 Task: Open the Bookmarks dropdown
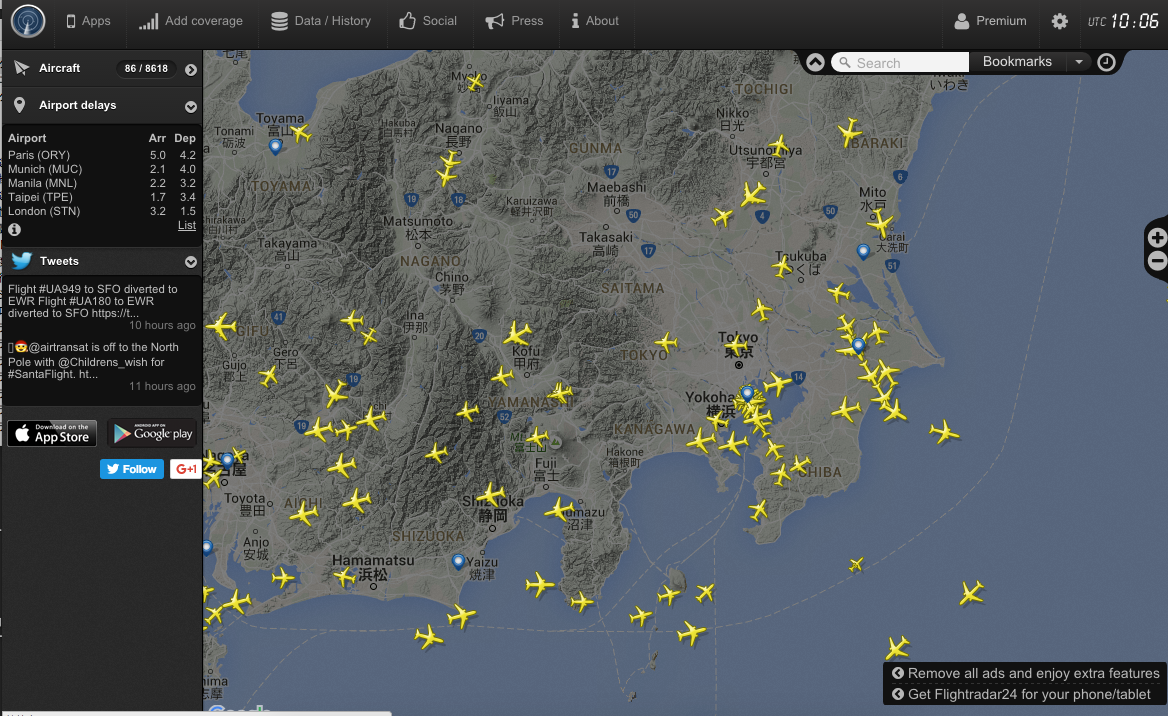[1078, 62]
